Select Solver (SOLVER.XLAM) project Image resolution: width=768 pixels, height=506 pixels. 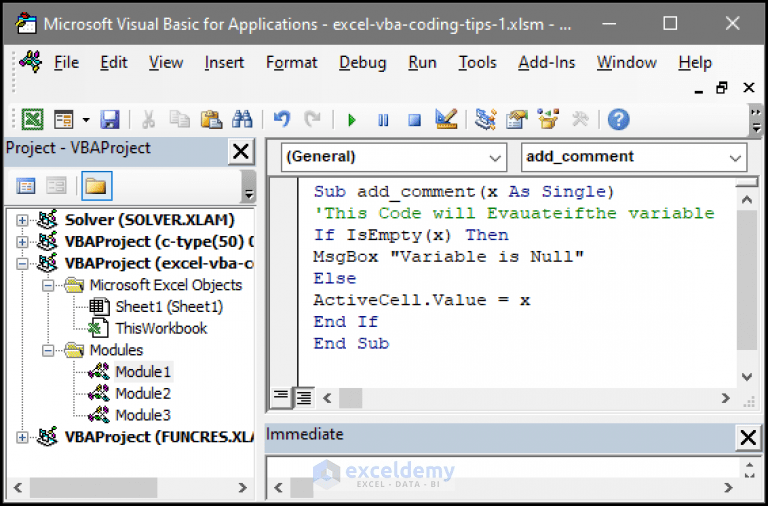pyautogui.click(x=149, y=220)
